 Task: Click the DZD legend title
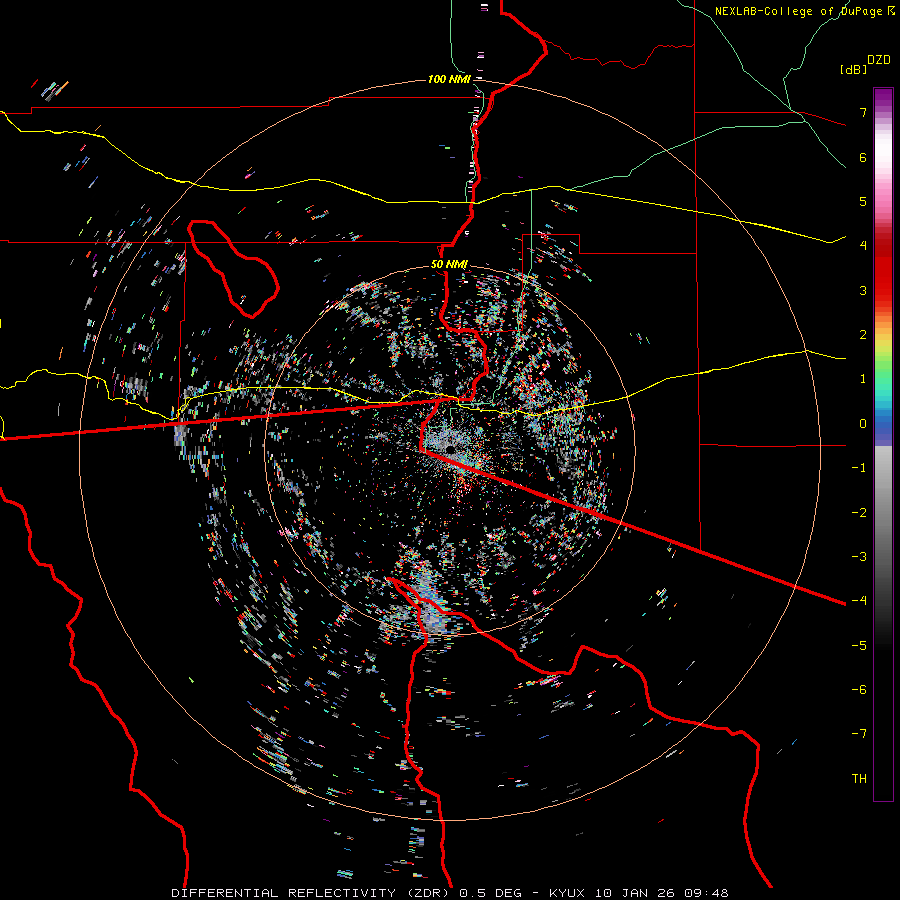point(879,60)
